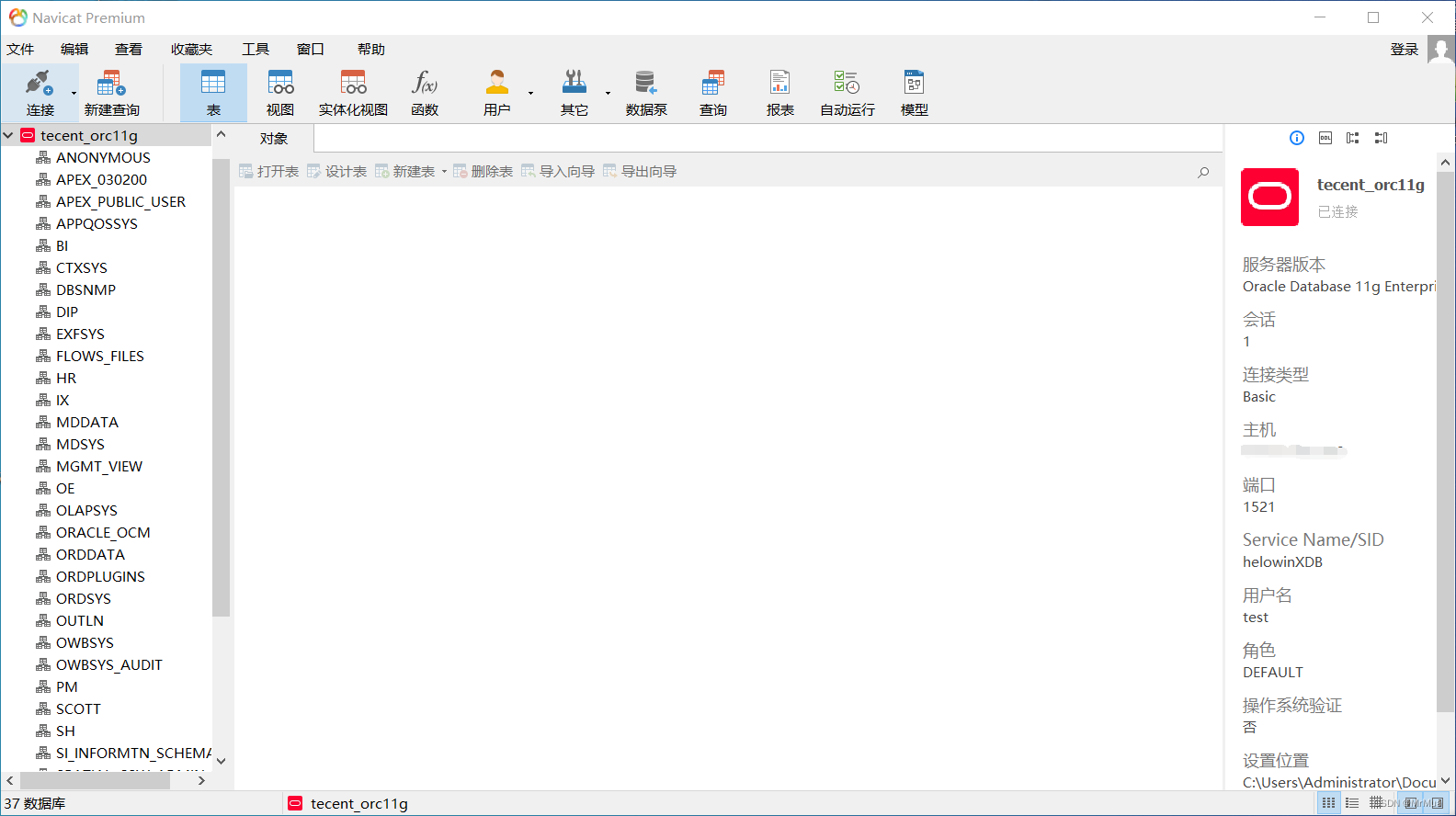Screen dimensions: 1456x816
Task: Open the Window (窗口) menu
Action: 311,50
